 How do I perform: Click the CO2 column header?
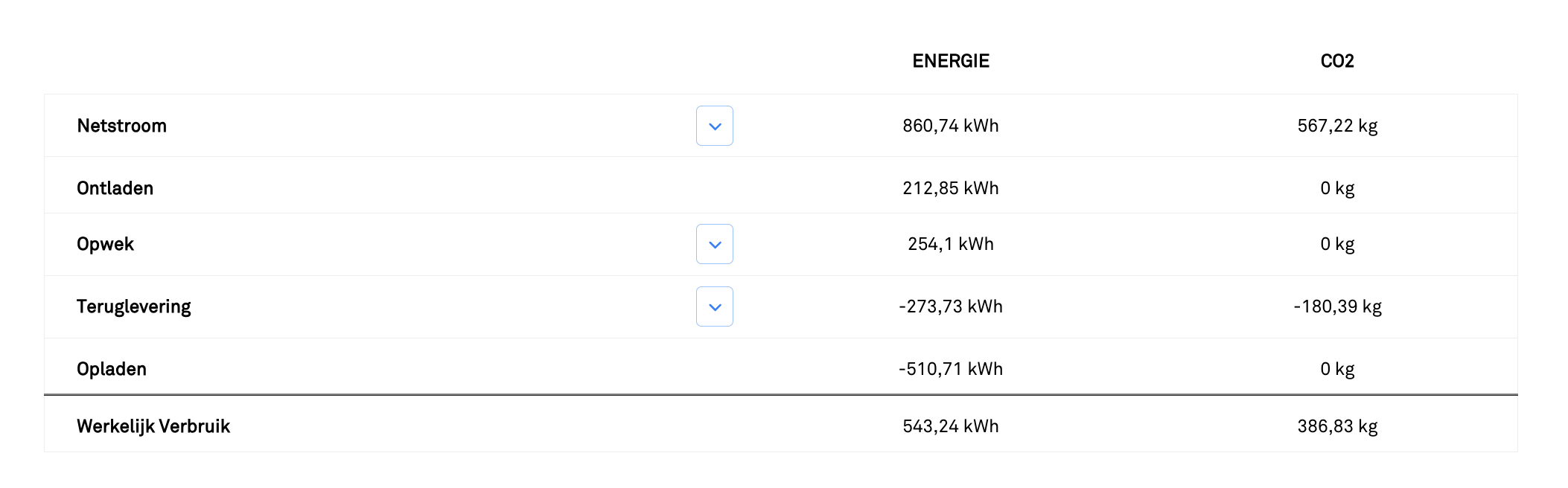(x=1336, y=61)
